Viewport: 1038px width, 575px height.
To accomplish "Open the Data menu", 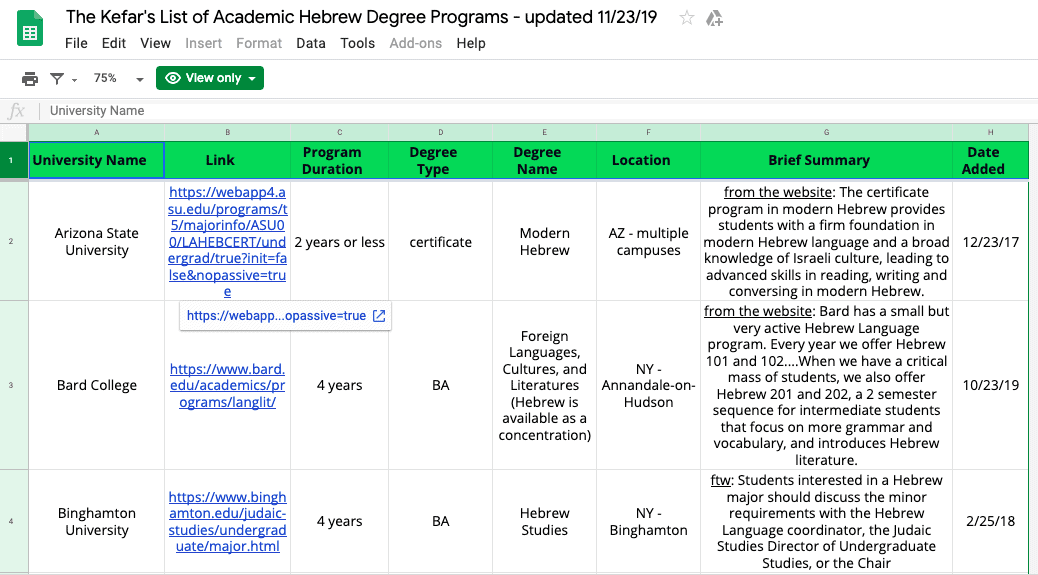I will click(x=310, y=43).
